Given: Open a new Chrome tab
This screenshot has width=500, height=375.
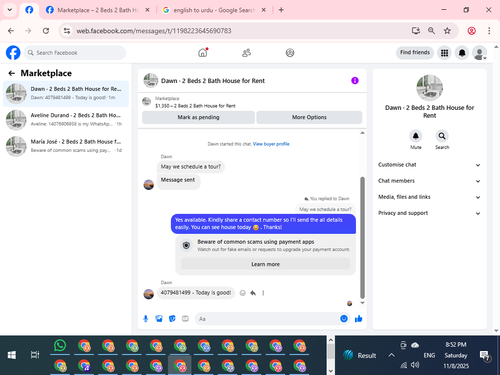Looking at the screenshot, I should [281, 10].
